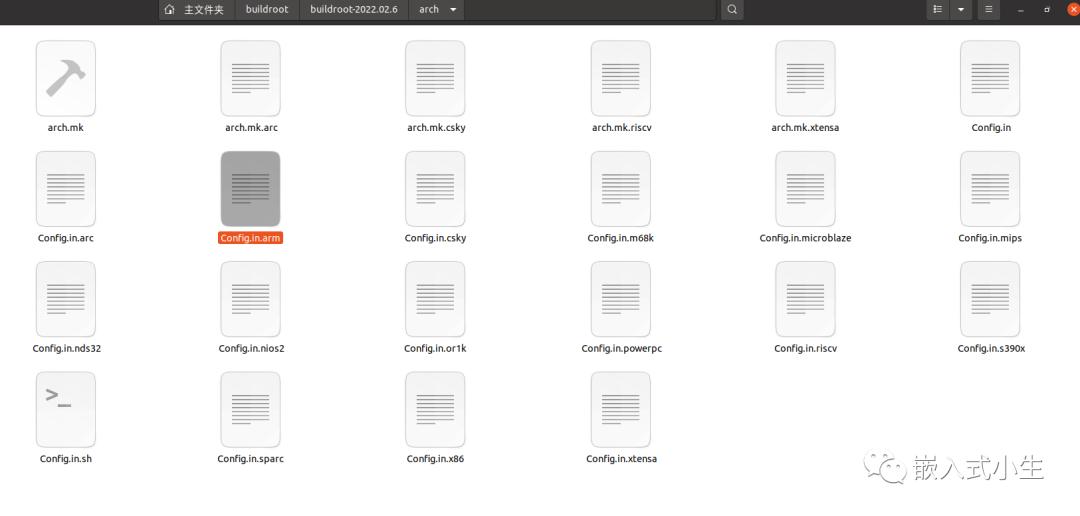Open view options dropdown arrow
Screen dimensions: 1080x516
pos(960,10)
